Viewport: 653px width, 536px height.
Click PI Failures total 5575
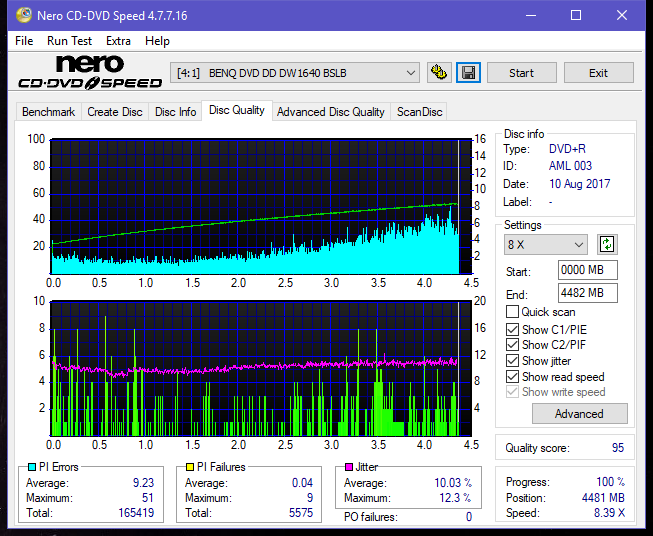click(301, 513)
